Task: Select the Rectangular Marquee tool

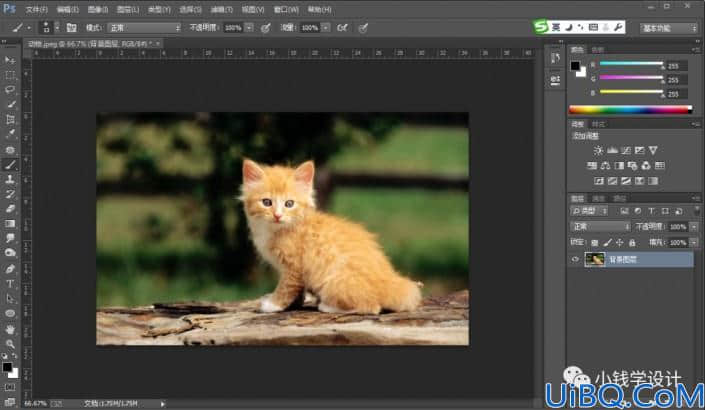Action: 10,75
